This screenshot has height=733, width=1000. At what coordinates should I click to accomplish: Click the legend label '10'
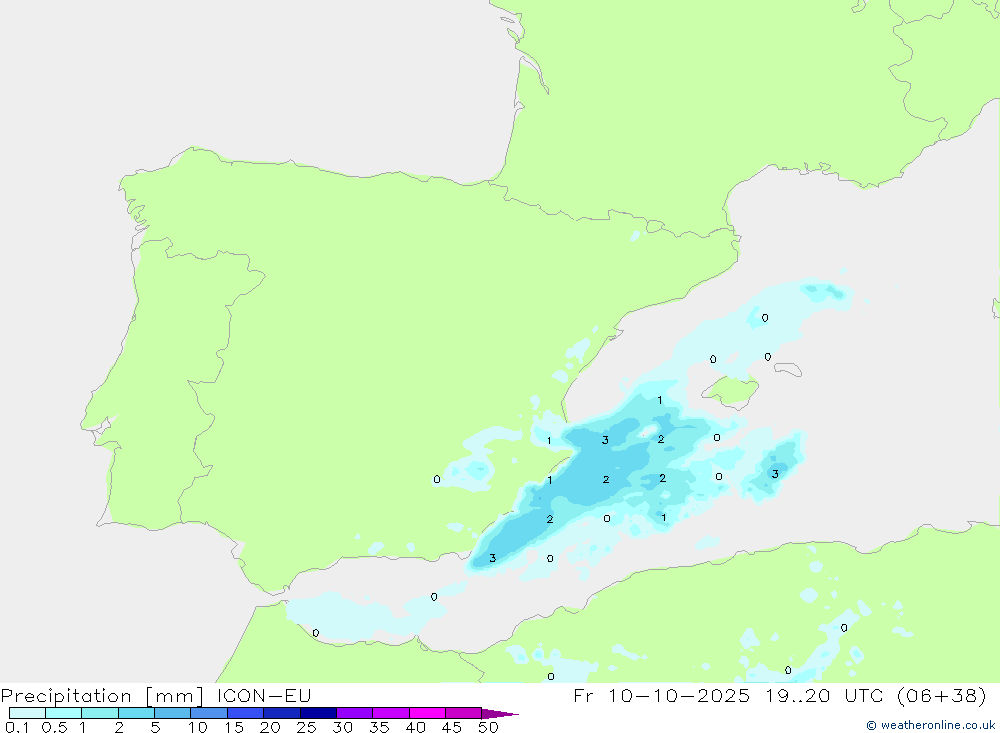(198, 727)
